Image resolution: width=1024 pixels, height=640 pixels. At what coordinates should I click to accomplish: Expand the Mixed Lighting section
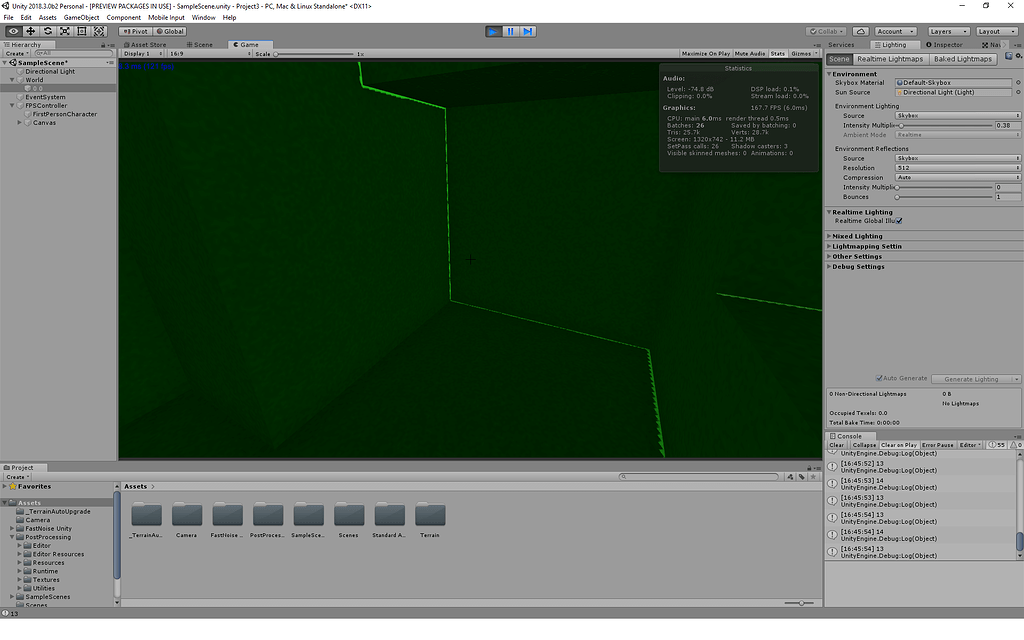(858, 236)
